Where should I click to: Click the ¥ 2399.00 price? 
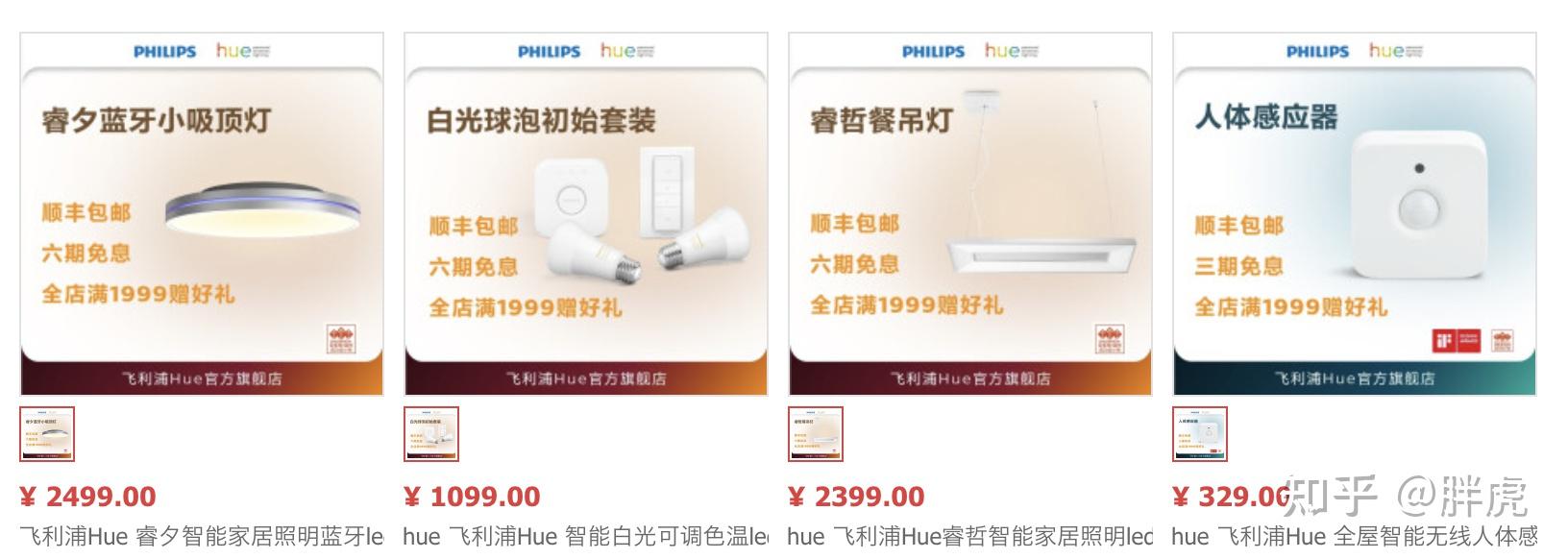(x=856, y=497)
